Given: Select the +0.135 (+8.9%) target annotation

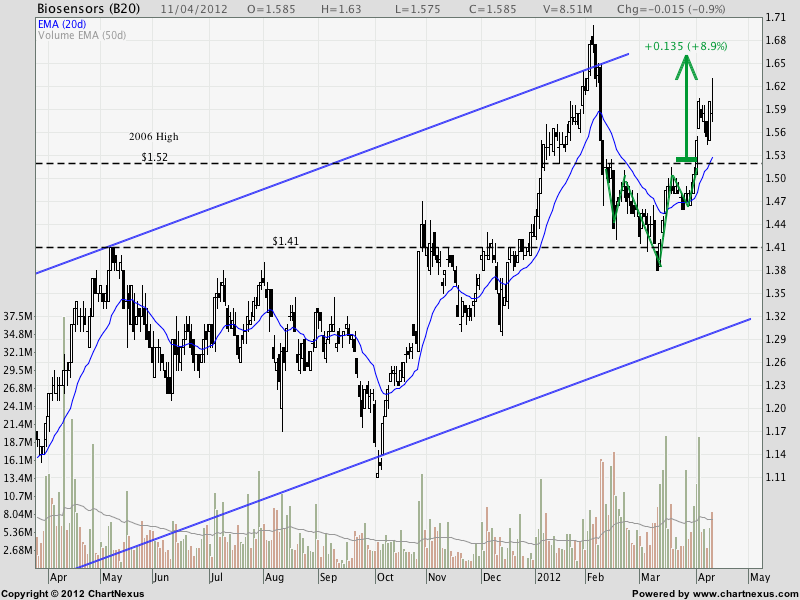Looking at the screenshot, I should (686, 46).
